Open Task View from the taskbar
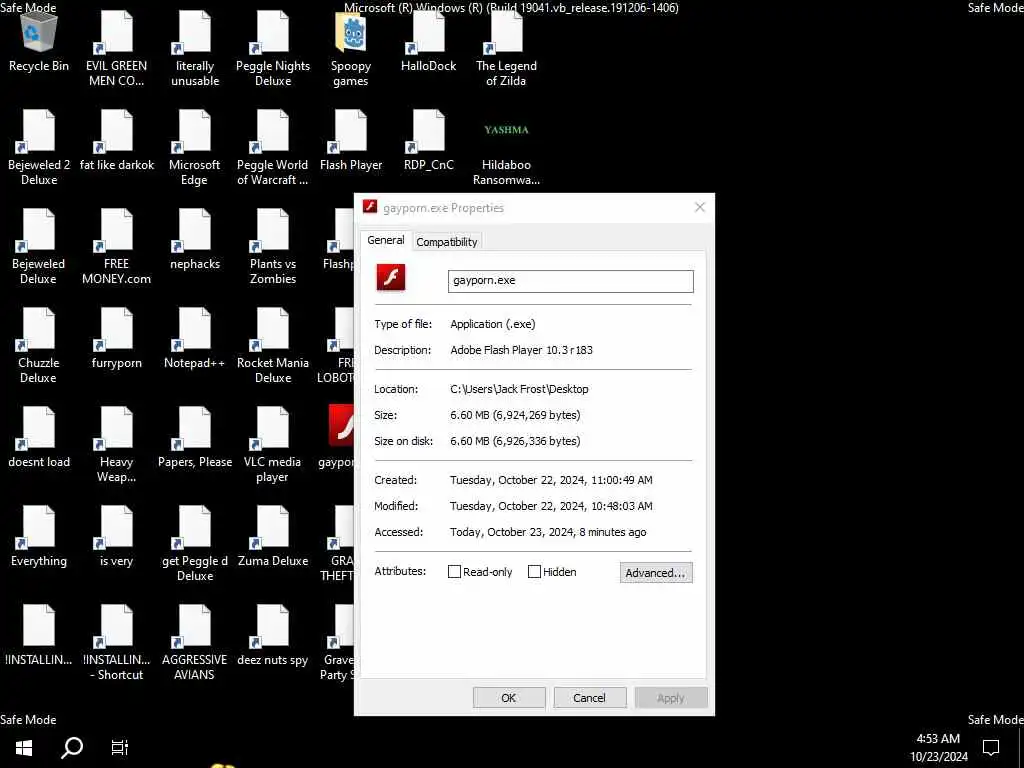This screenshot has width=1024, height=768. 120,747
